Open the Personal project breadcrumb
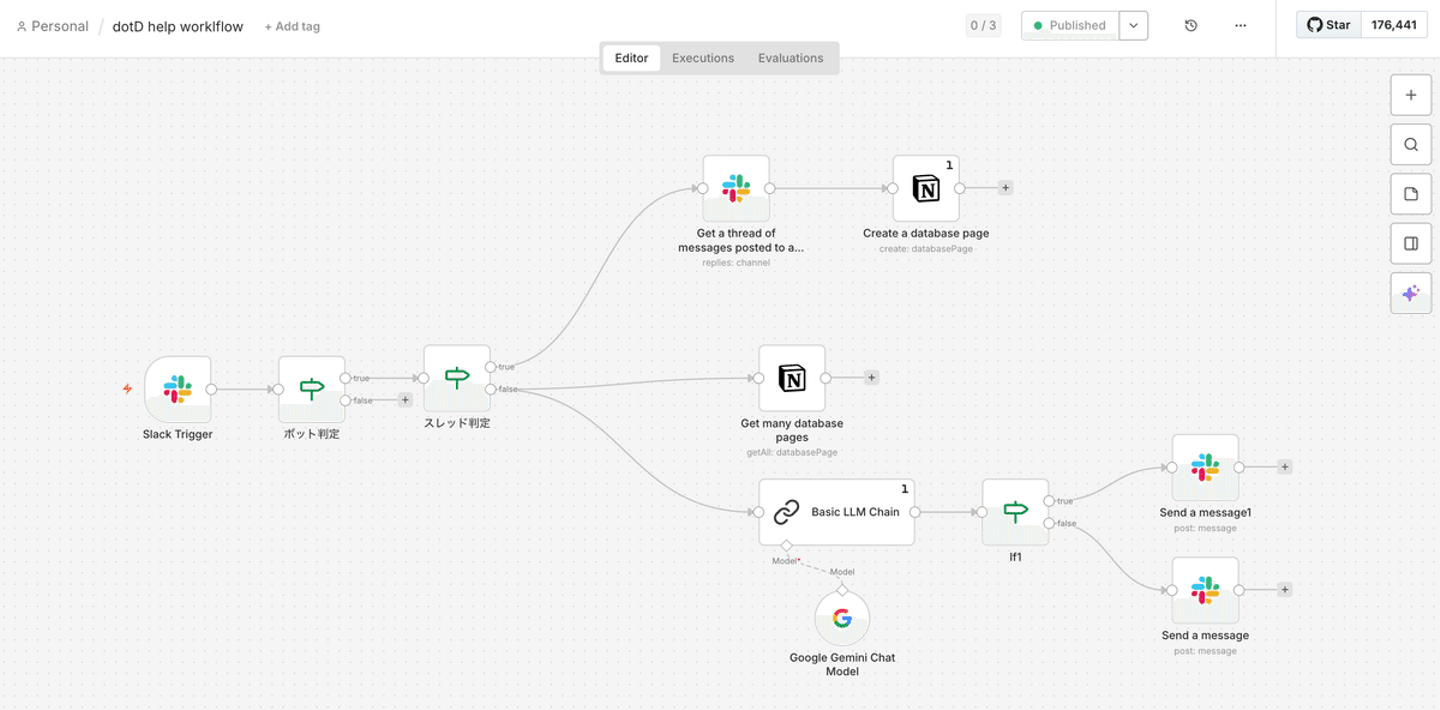 [x=53, y=26]
